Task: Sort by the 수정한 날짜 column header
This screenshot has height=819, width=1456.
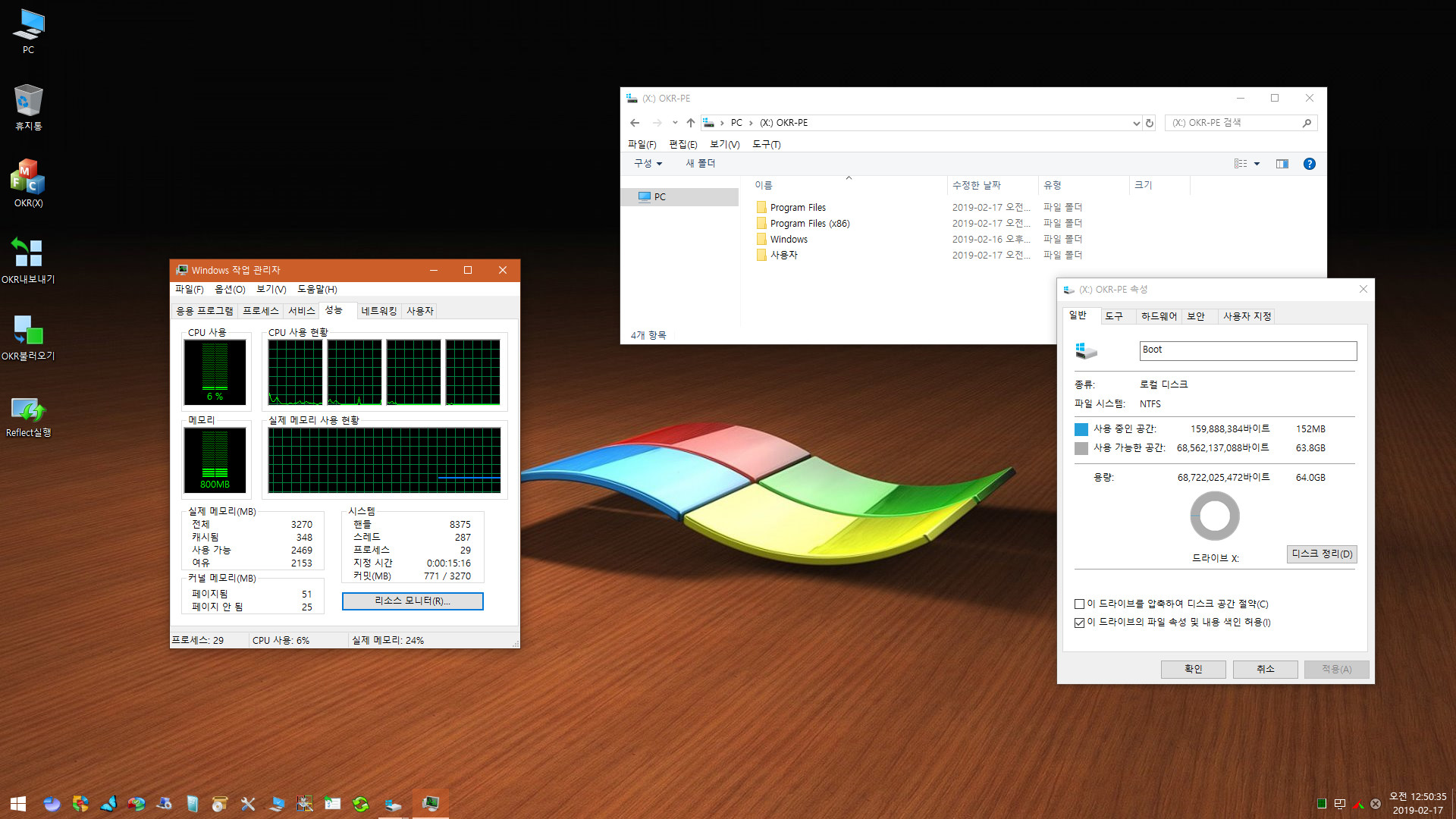Action: (x=993, y=185)
